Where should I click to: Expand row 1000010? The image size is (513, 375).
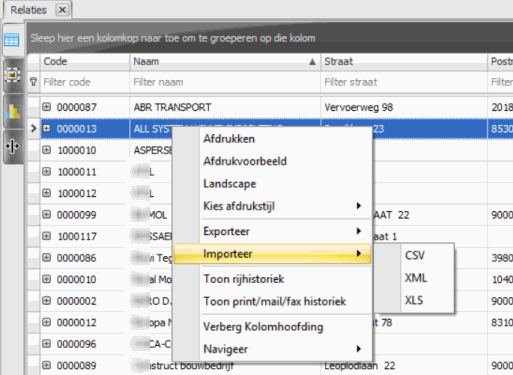tap(47, 150)
